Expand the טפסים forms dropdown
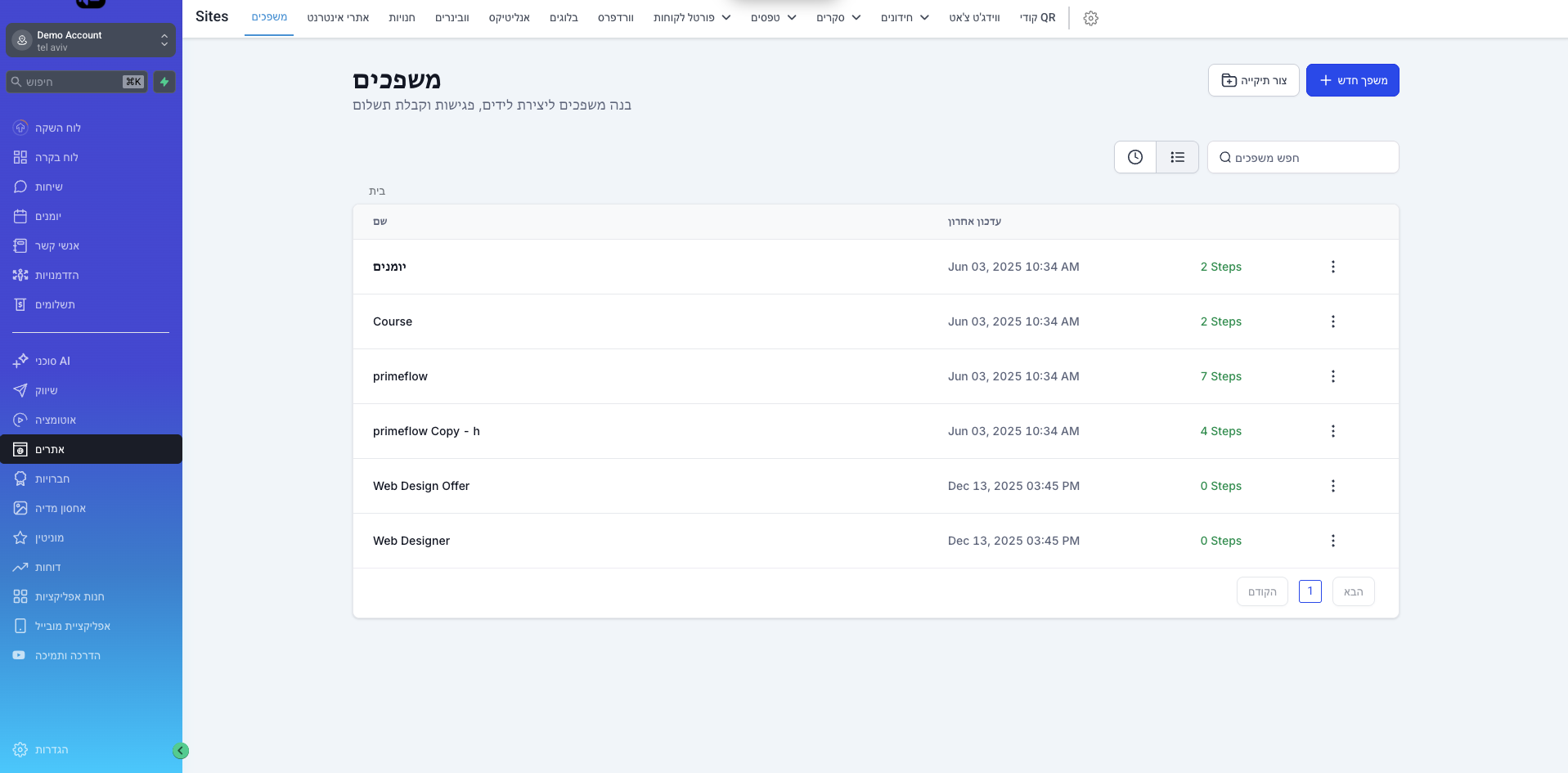Viewport: 1568px width, 773px height. click(x=773, y=18)
